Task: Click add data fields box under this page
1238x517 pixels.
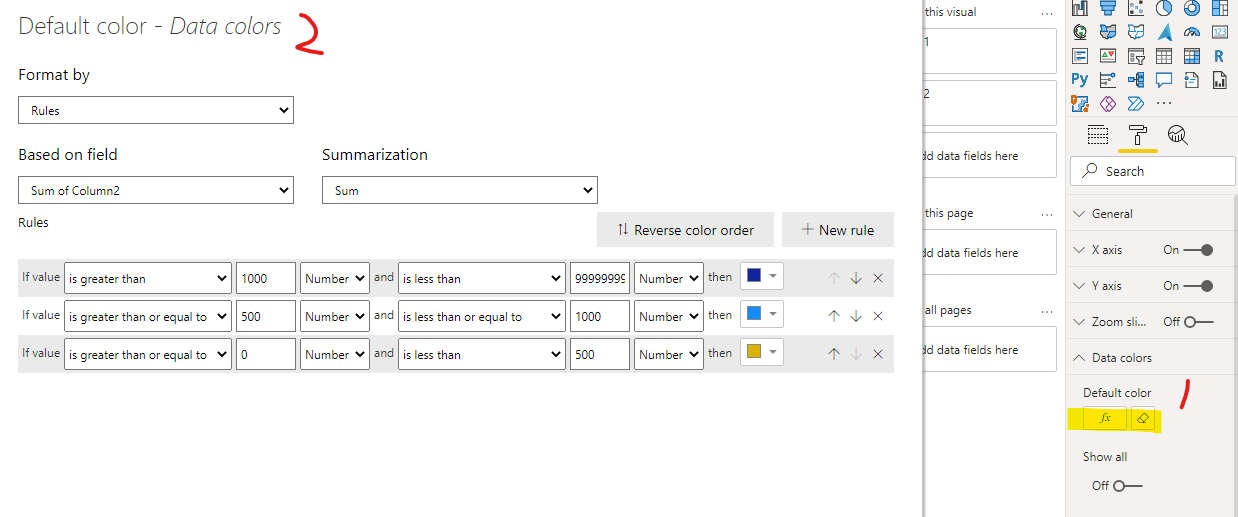Action: pos(989,253)
